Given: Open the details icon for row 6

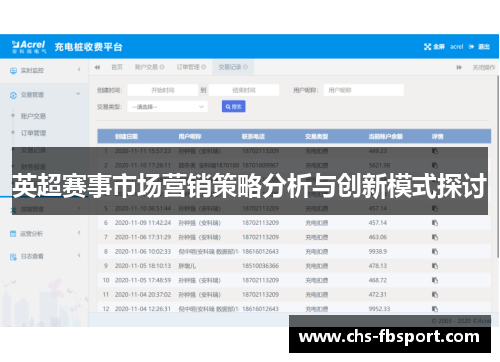Looking at the screenshot, I should click(x=435, y=223).
